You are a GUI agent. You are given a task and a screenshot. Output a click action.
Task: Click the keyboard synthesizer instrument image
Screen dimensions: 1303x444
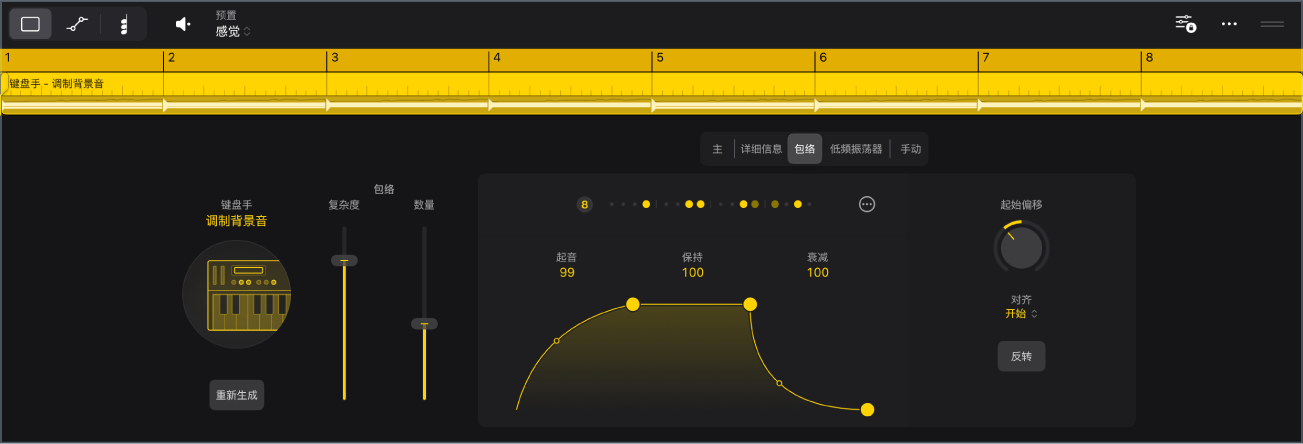click(237, 294)
